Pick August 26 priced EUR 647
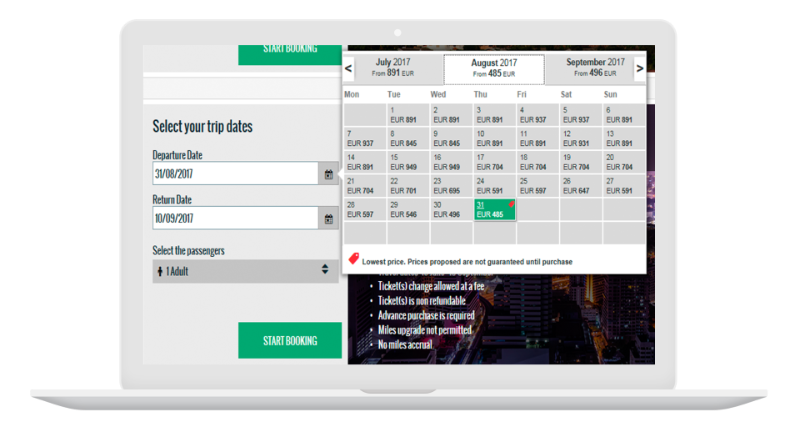The width and height of the screenshot is (800, 437). pyautogui.click(x=580, y=185)
